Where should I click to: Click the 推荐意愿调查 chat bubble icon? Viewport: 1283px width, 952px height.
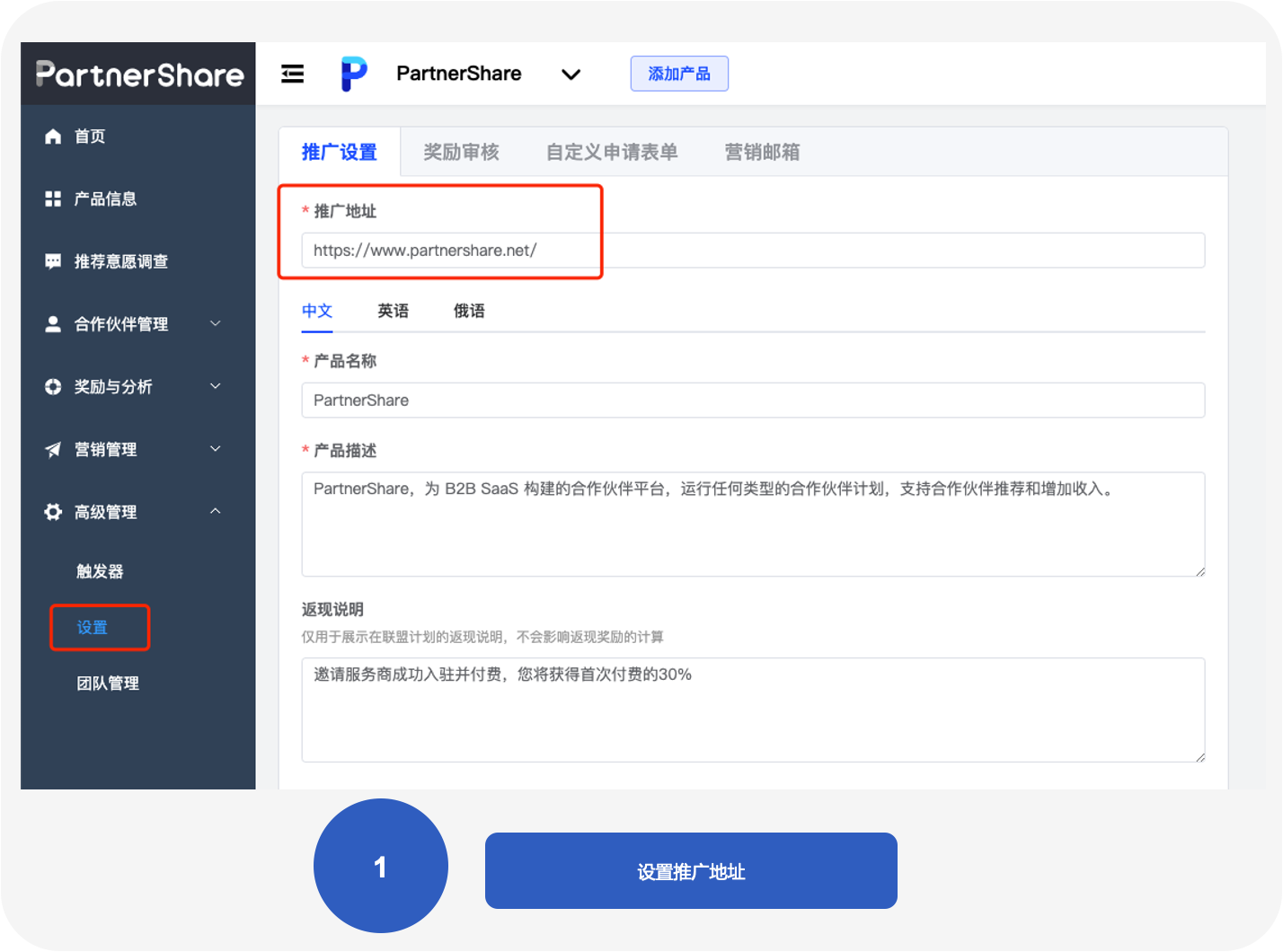[x=53, y=261]
